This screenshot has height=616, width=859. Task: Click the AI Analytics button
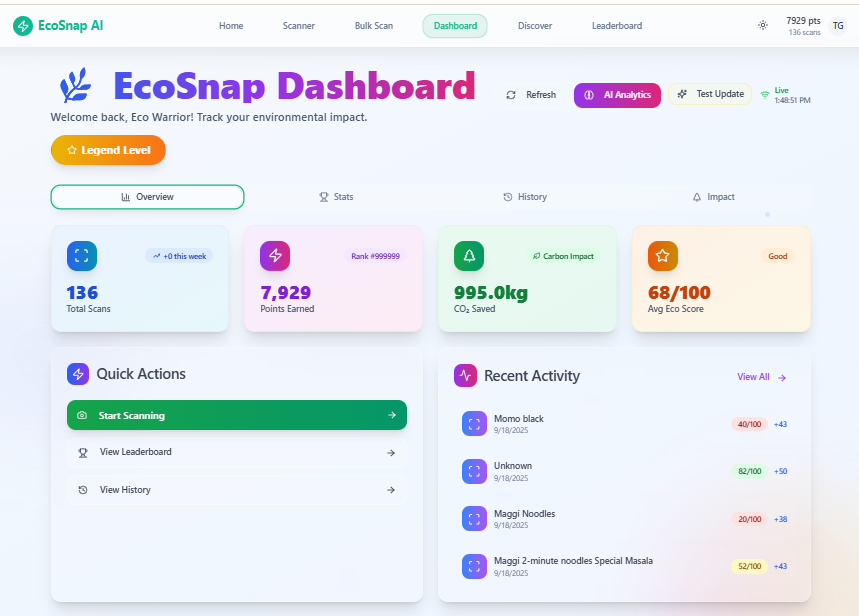[617, 95]
